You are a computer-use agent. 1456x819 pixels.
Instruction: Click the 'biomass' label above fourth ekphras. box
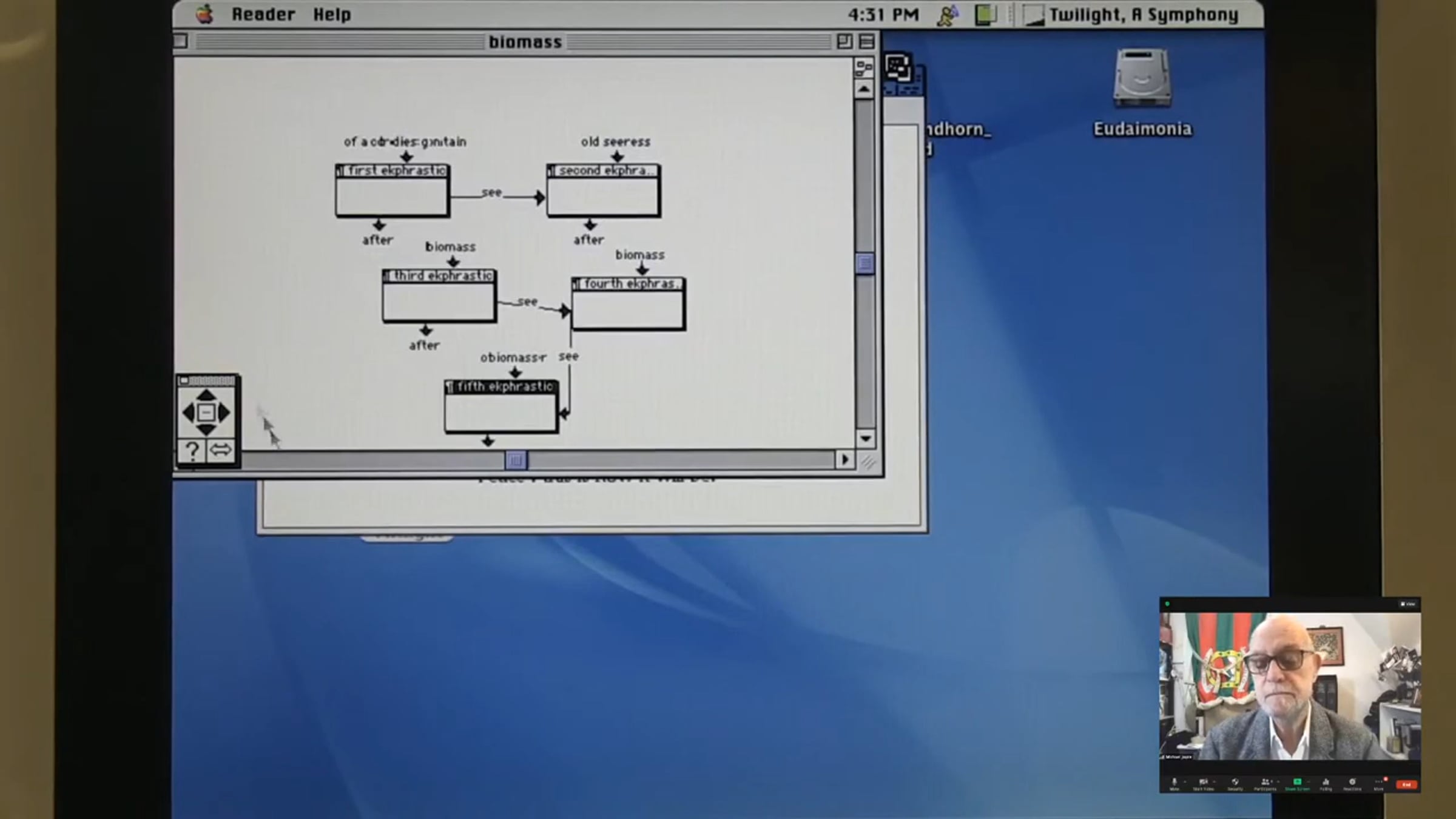coord(640,255)
